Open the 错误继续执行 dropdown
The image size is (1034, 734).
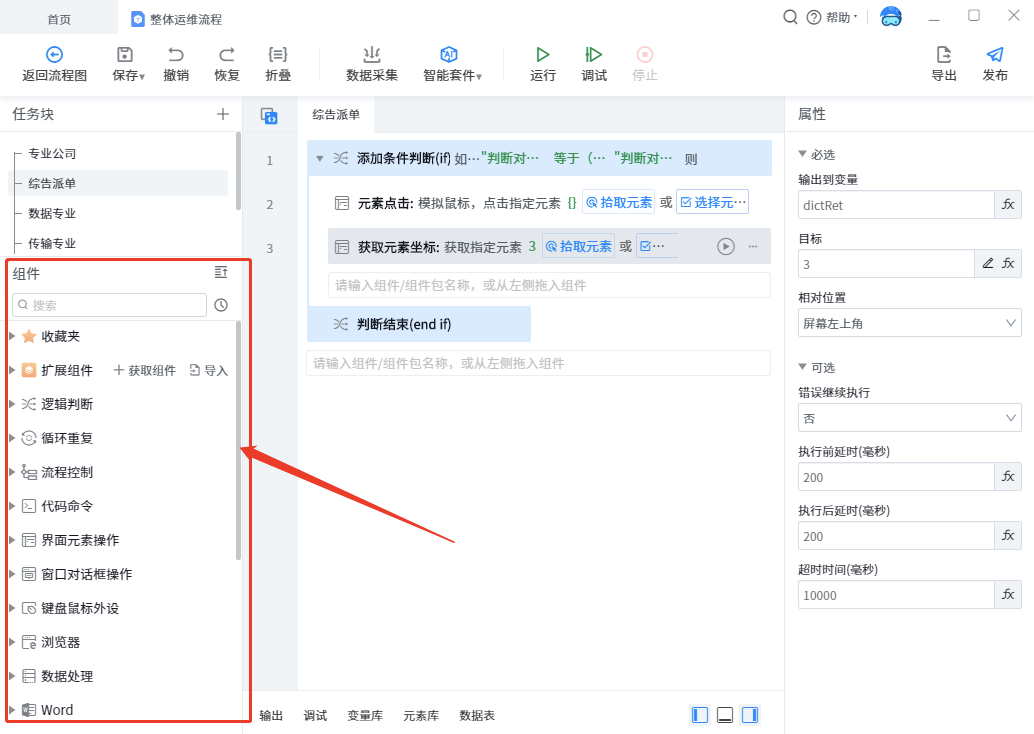point(909,418)
